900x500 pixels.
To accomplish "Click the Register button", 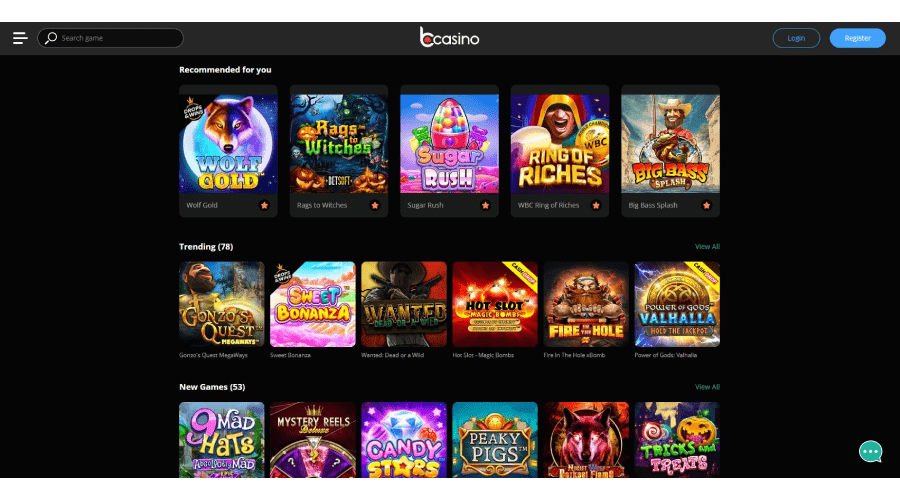I will [858, 38].
